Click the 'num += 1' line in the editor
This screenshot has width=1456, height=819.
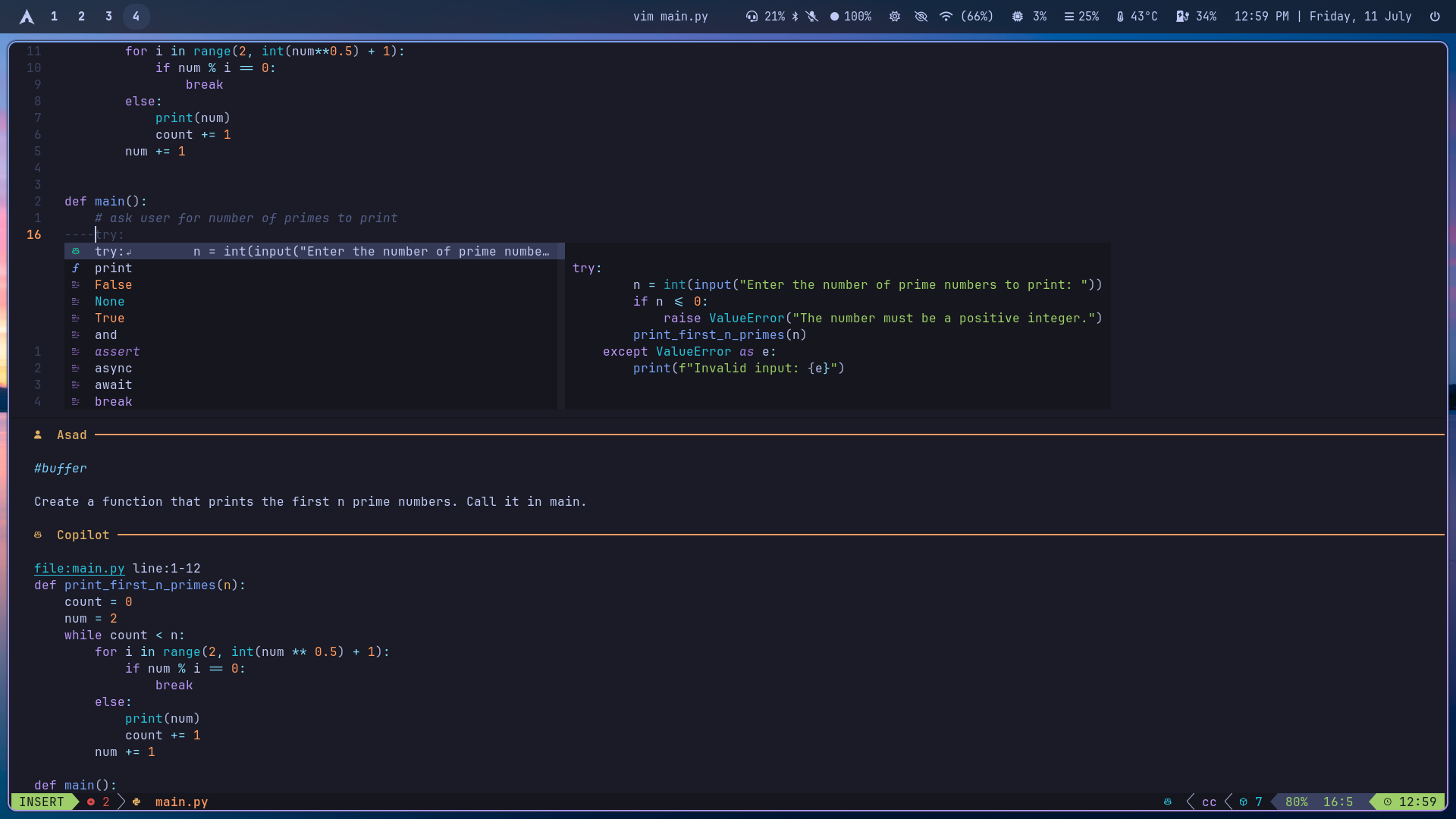(155, 151)
